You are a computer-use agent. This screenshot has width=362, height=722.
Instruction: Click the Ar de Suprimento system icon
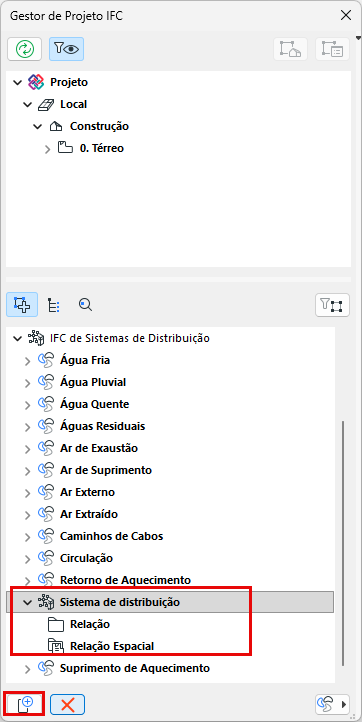47,470
